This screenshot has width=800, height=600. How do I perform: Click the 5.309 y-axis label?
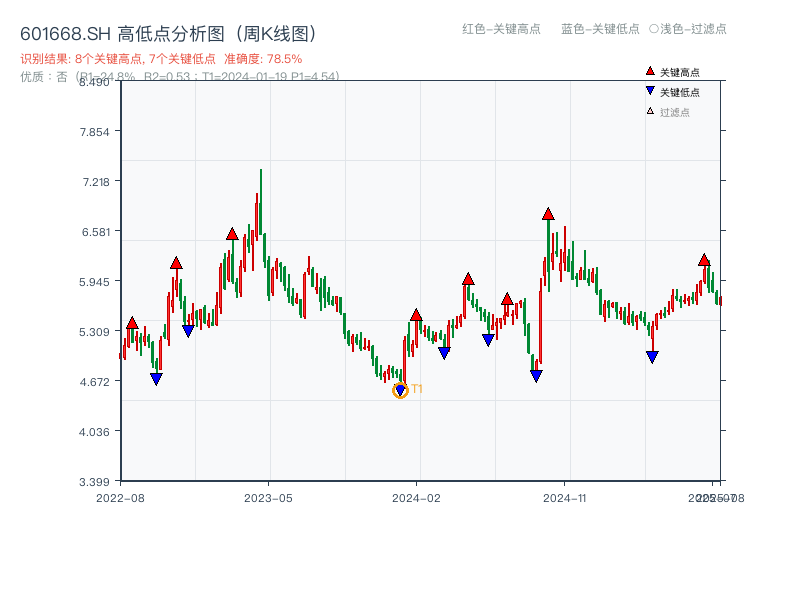[x=94, y=332]
